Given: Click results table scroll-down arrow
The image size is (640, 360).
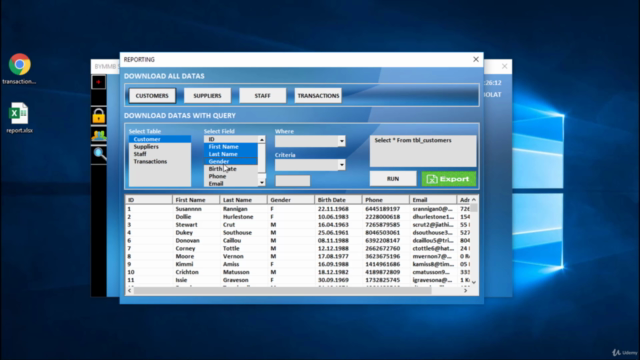Looking at the screenshot, I should [473, 282].
